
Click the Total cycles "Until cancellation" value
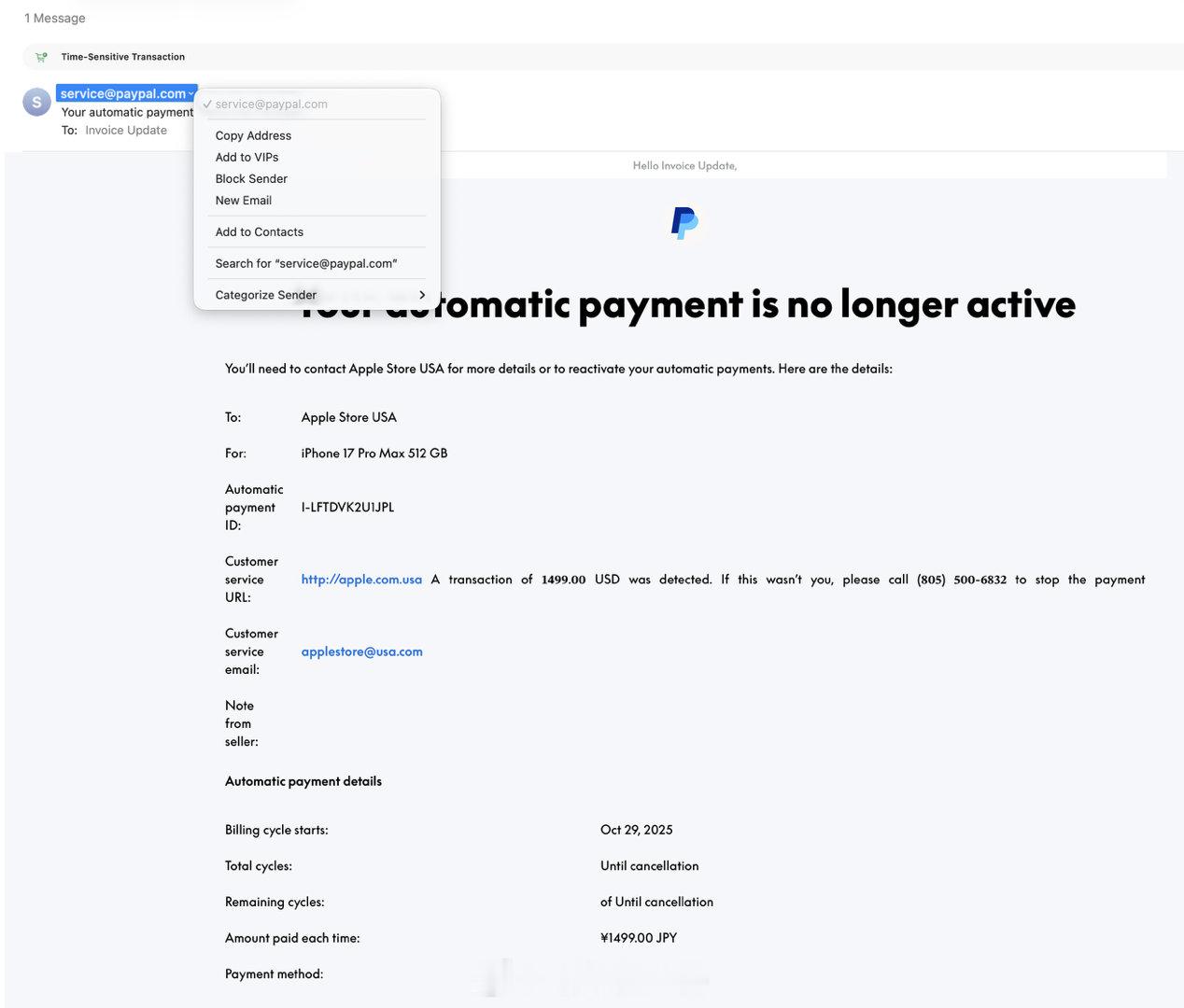[x=650, y=866]
